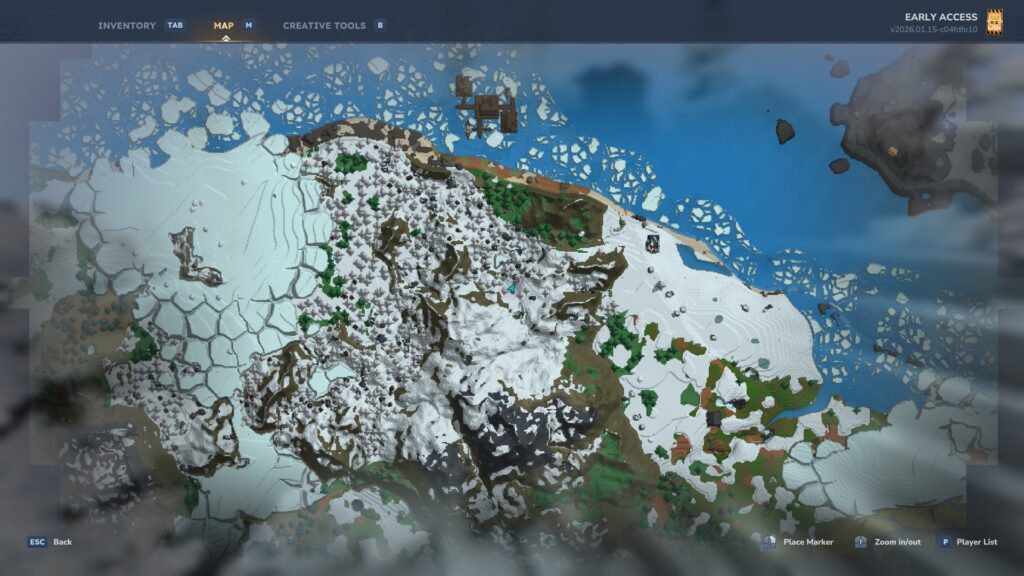Open the Inventory tab
This screenshot has width=1024, height=576.
(127, 25)
